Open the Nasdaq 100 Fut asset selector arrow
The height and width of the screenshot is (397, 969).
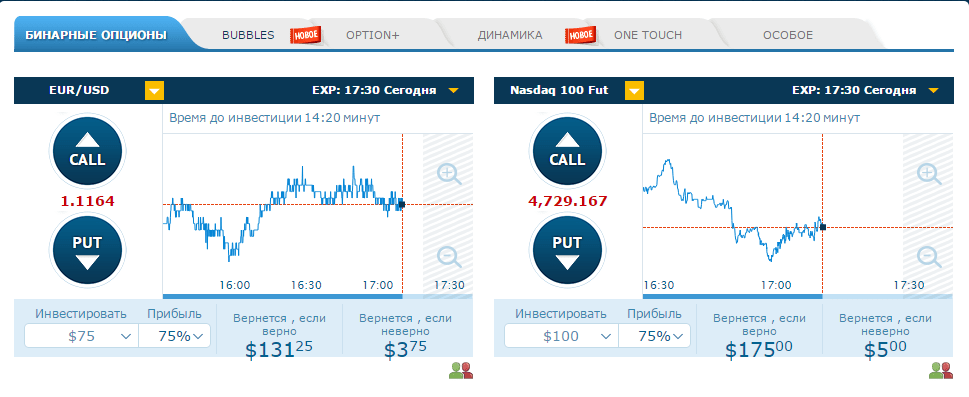[635, 91]
